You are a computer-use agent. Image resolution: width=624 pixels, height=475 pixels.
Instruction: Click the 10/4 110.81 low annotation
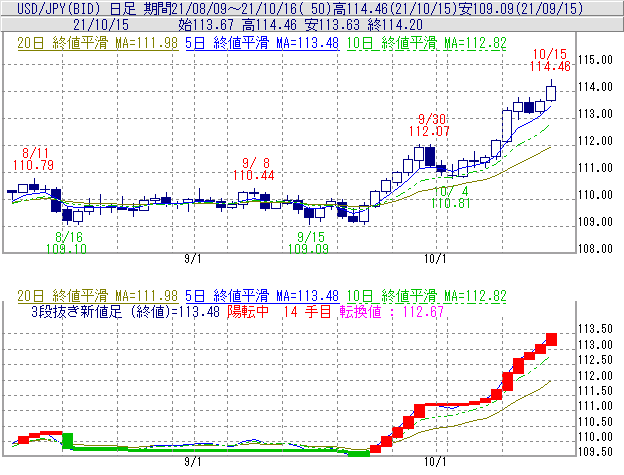click(x=450, y=197)
